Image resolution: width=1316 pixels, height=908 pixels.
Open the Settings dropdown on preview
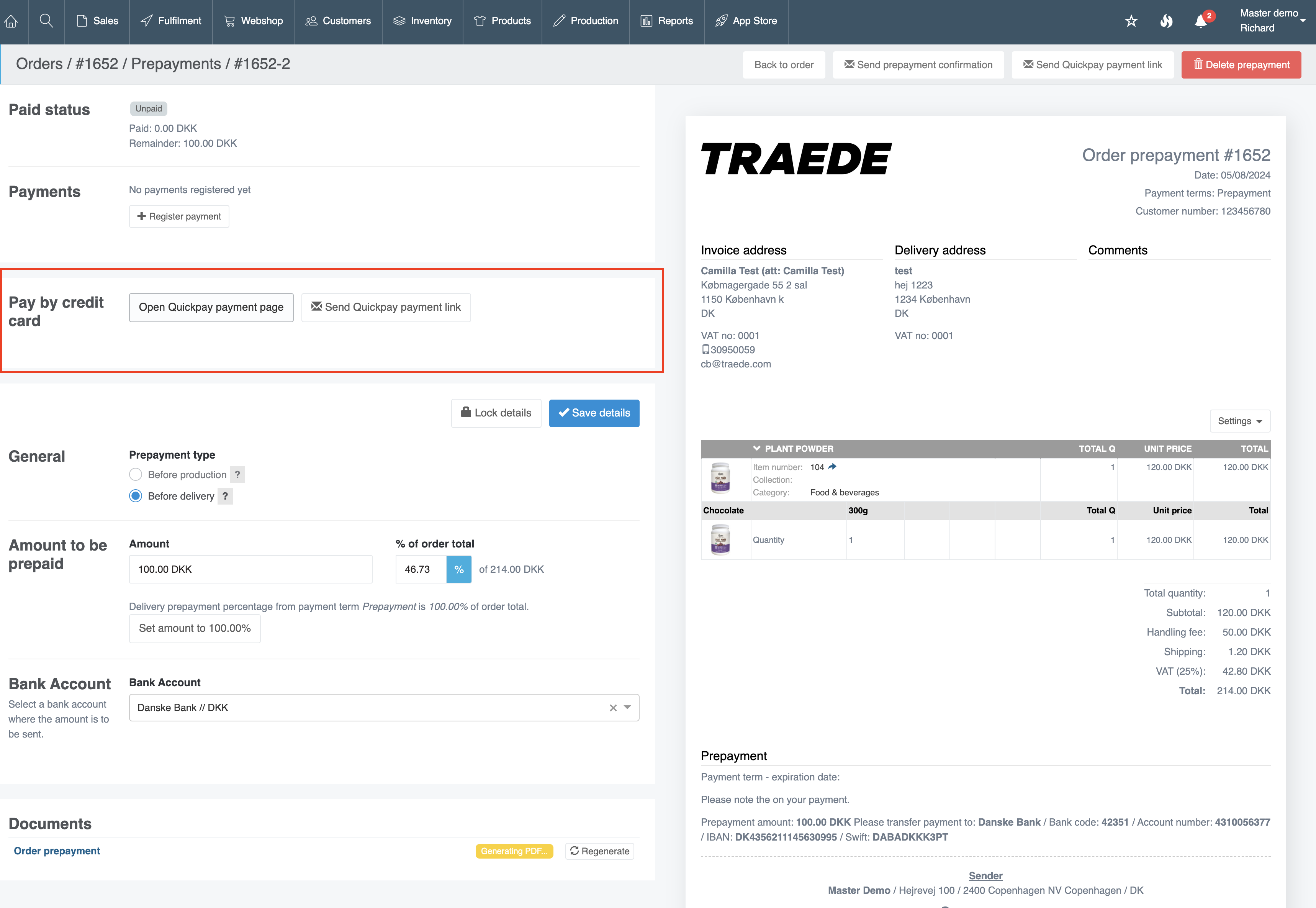point(1240,421)
